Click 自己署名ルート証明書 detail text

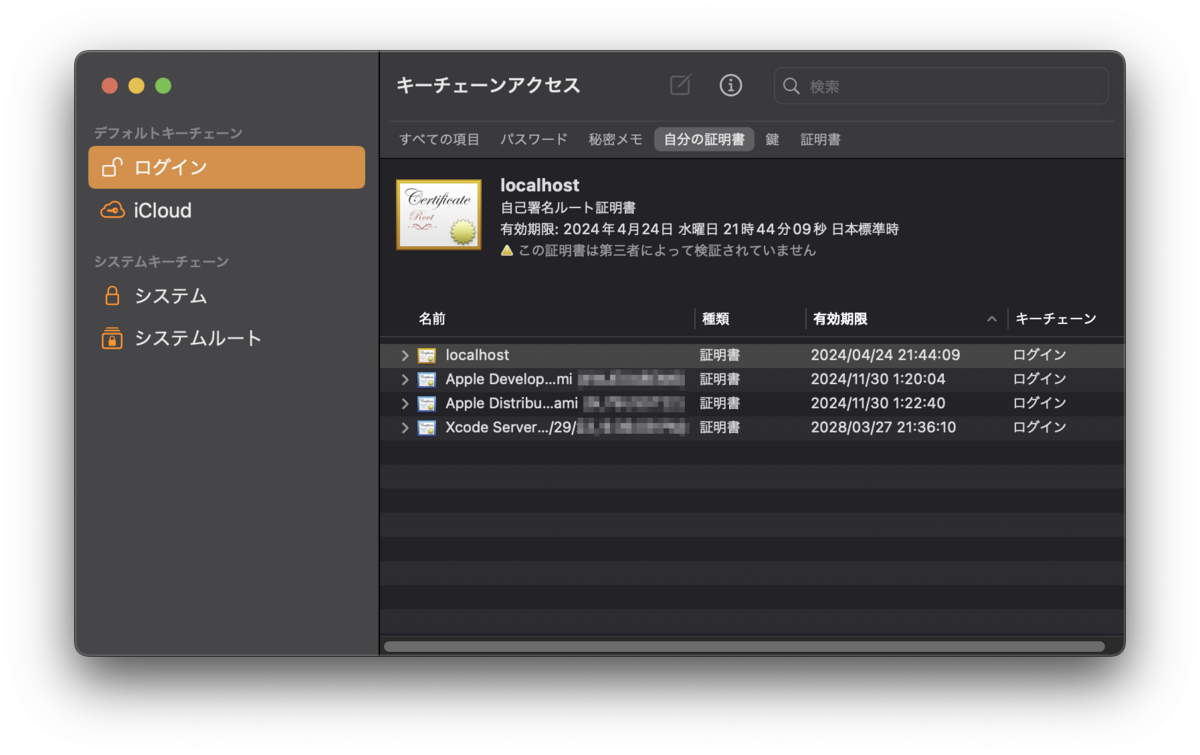[x=568, y=208]
